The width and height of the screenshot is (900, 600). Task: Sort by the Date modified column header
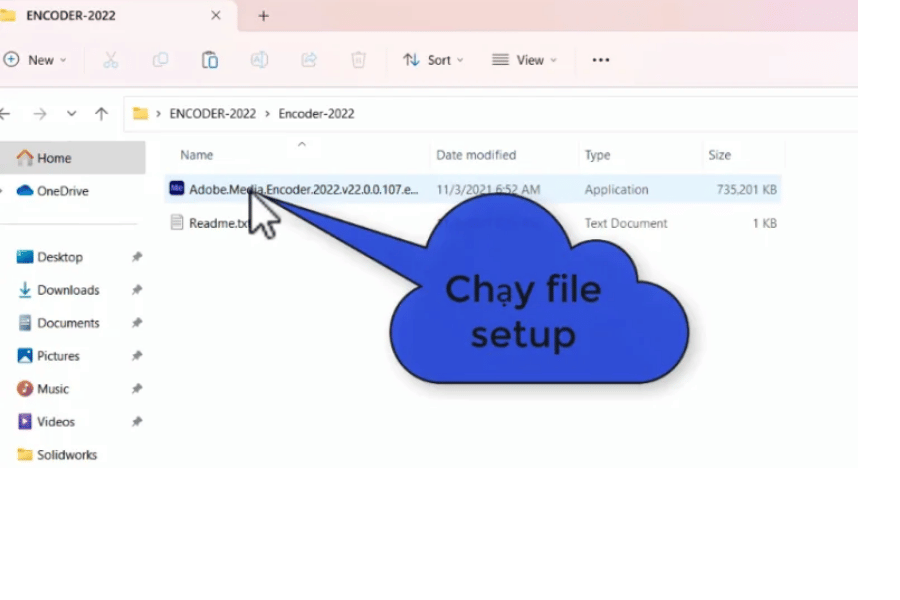tap(476, 155)
